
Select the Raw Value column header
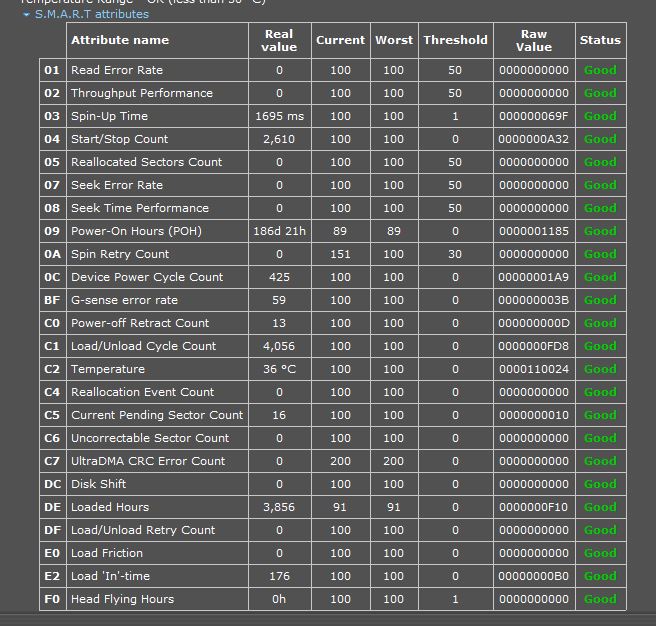pyautogui.click(x=534, y=40)
